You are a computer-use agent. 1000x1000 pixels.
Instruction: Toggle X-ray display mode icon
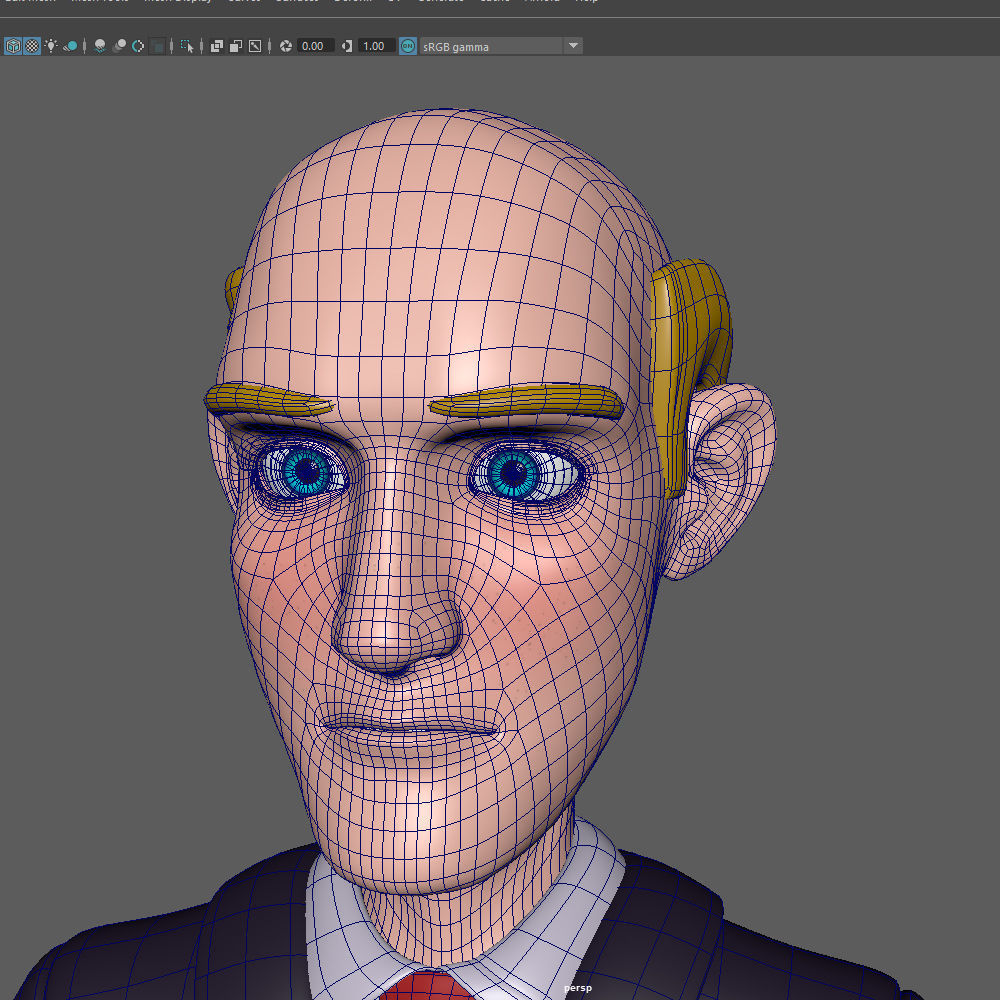pos(217,46)
